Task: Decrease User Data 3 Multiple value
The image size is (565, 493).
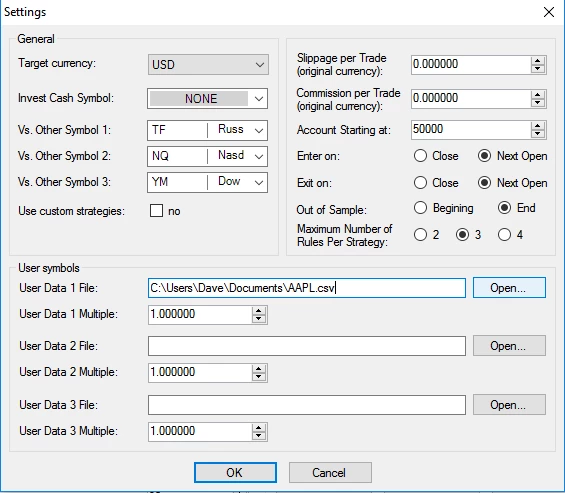Action: click(x=258, y=435)
